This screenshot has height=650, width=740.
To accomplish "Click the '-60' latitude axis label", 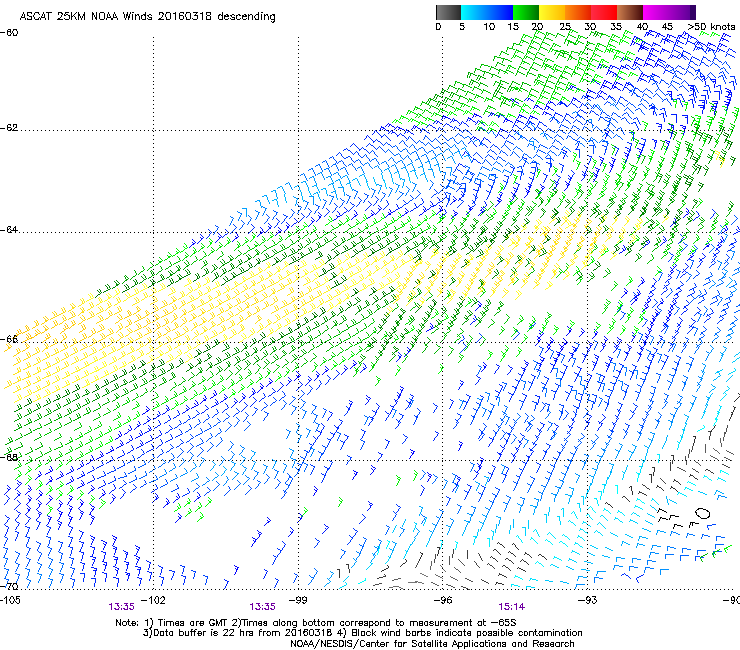I will pyautogui.click(x=9, y=33).
